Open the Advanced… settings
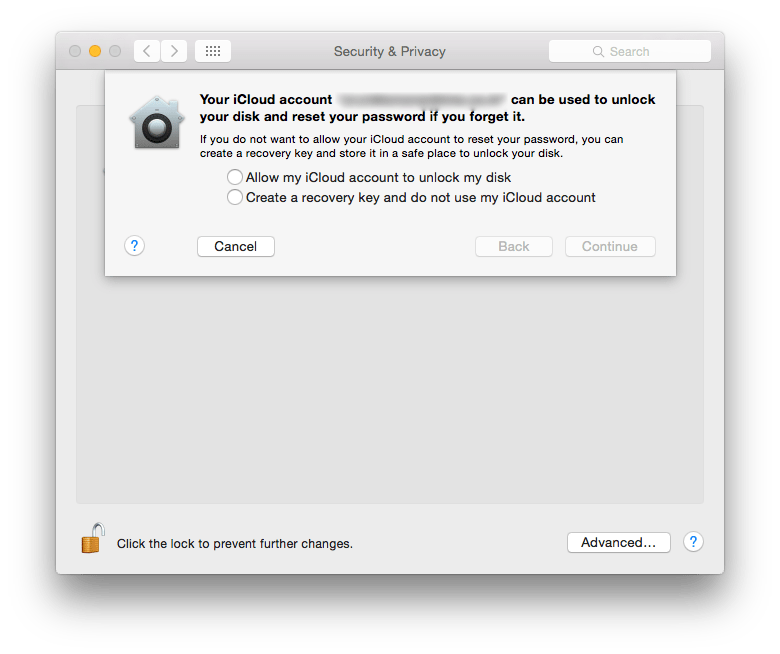The width and height of the screenshot is (780, 654). point(619,542)
